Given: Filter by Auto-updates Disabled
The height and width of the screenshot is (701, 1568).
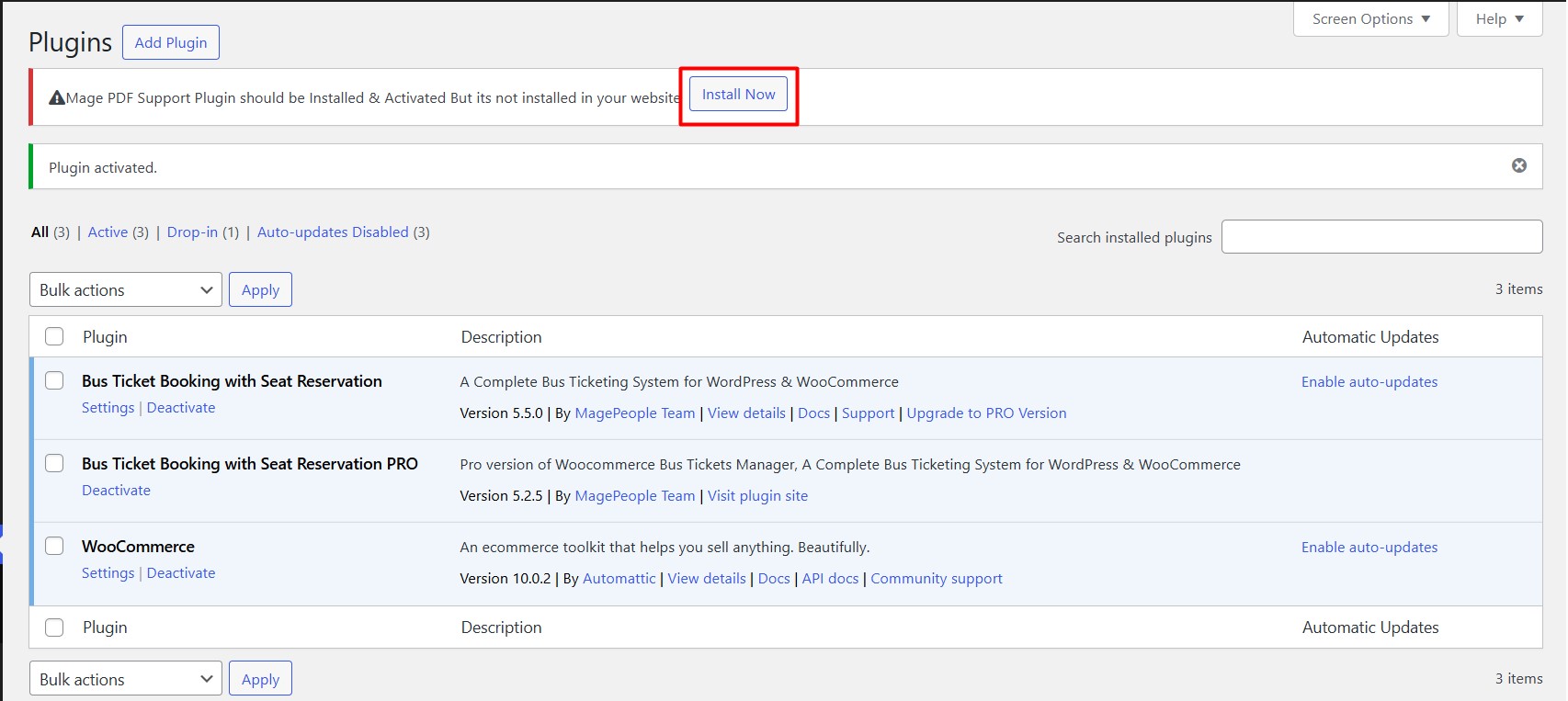Looking at the screenshot, I should [333, 232].
